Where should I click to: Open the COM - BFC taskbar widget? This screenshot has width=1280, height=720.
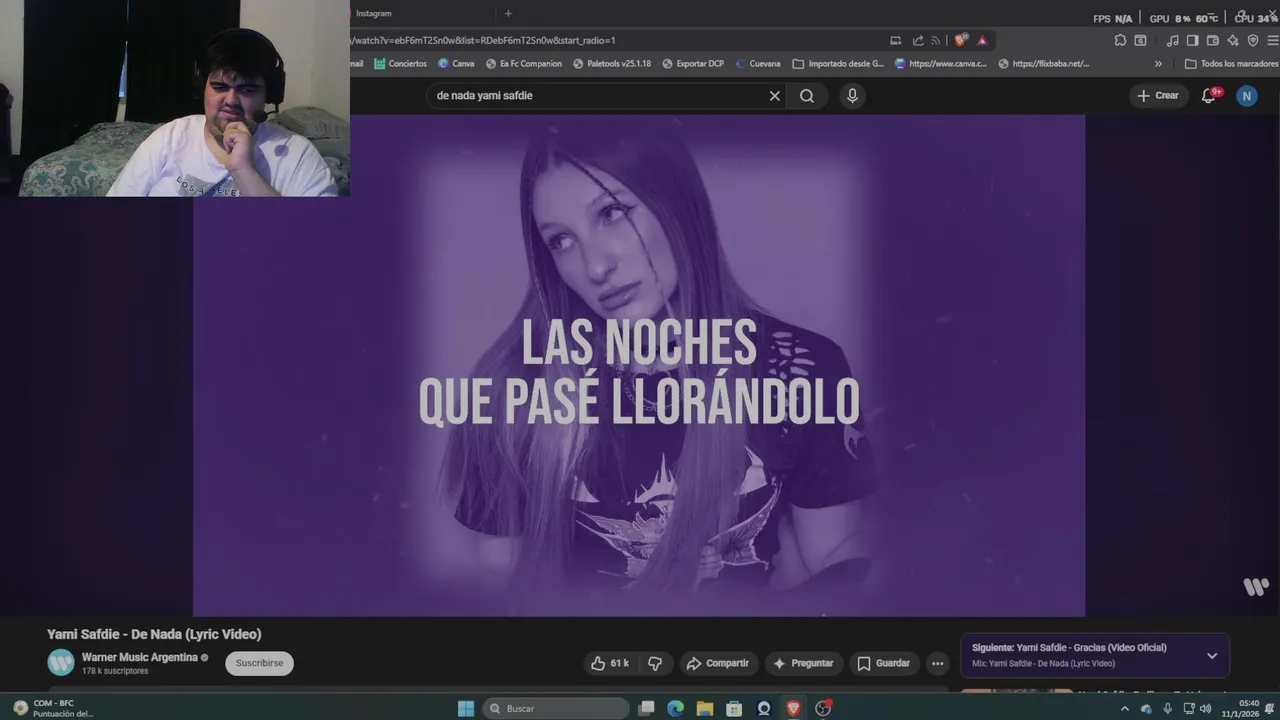(55, 708)
